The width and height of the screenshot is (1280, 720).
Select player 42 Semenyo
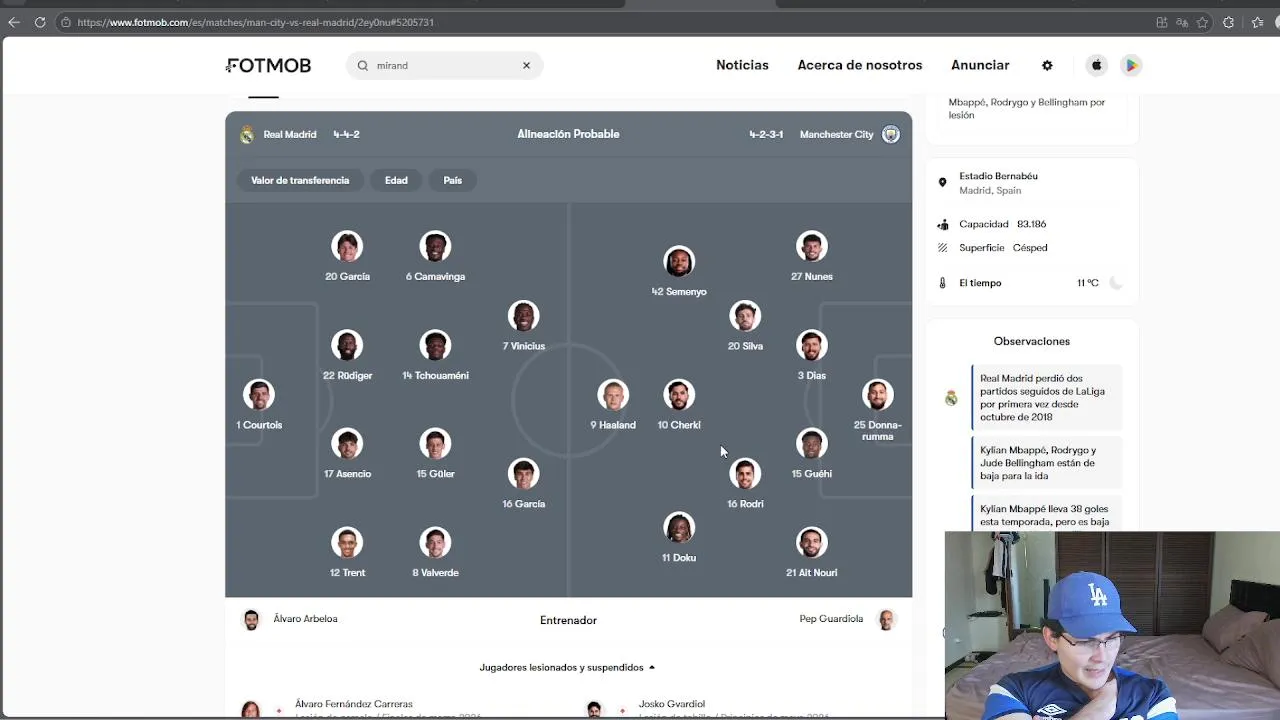(679, 271)
